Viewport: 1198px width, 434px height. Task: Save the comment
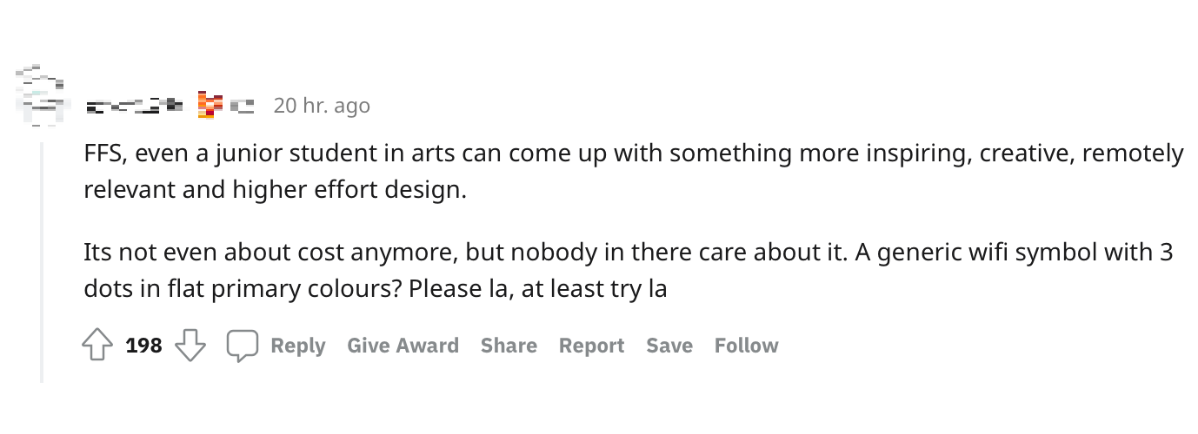[x=669, y=345]
